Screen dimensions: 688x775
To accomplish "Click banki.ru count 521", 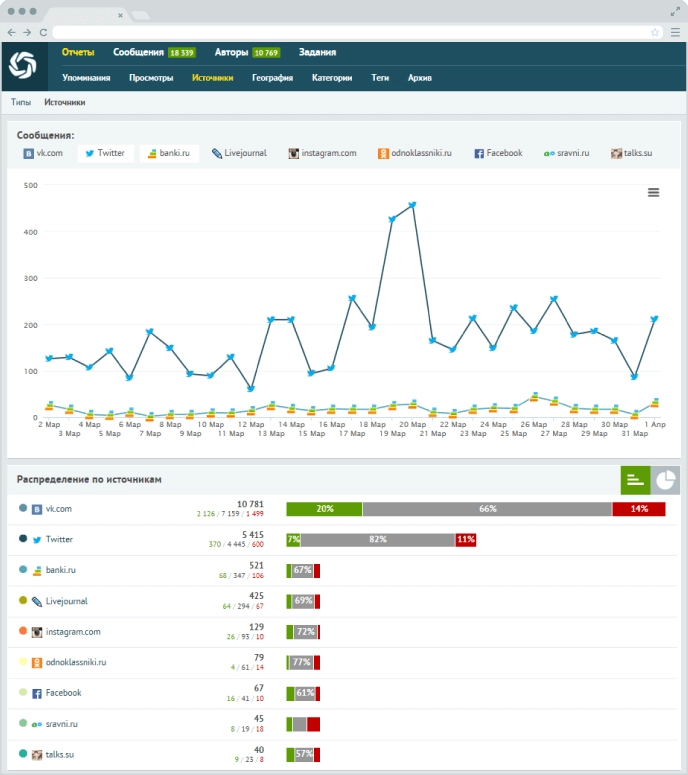I will click(257, 565).
